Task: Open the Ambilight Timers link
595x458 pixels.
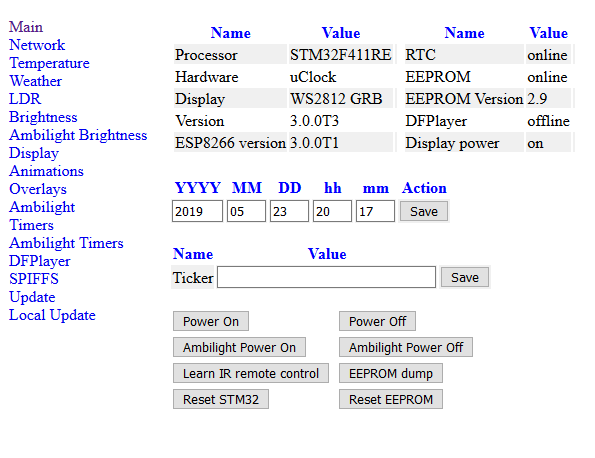Action: tap(66, 243)
